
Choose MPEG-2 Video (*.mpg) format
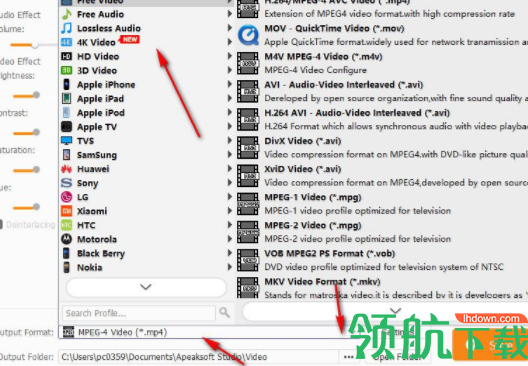coord(382,232)
